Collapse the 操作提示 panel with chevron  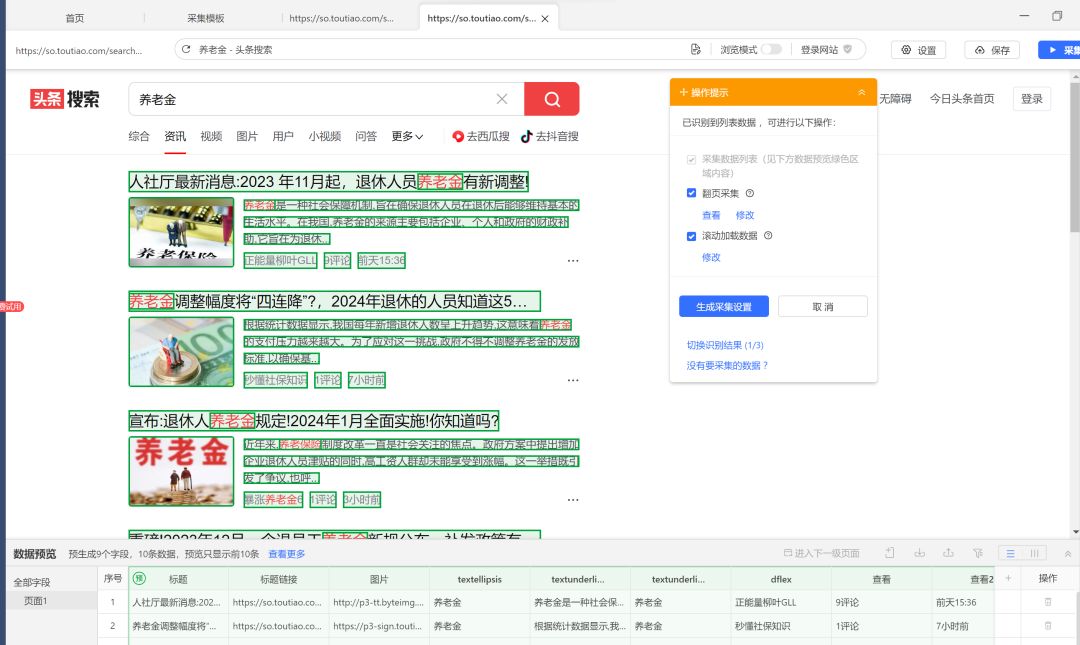862,92
